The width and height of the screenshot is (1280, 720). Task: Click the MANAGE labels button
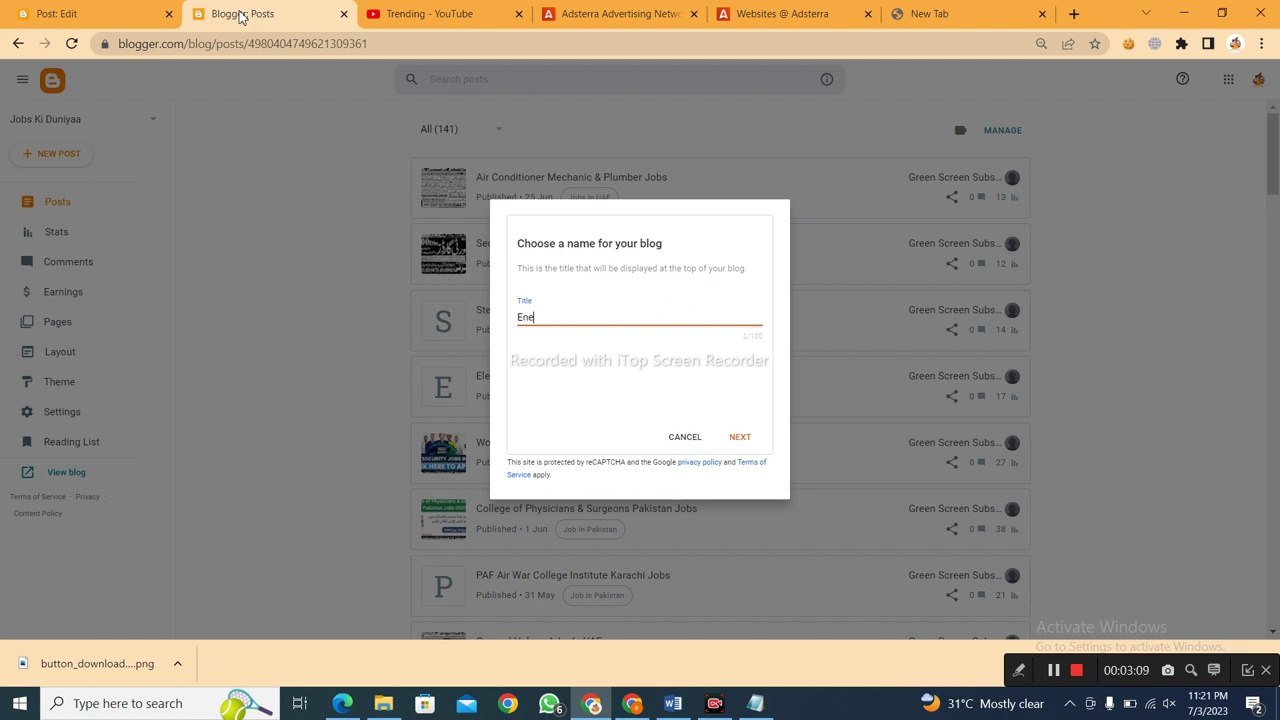click(x=1002, y=130)
